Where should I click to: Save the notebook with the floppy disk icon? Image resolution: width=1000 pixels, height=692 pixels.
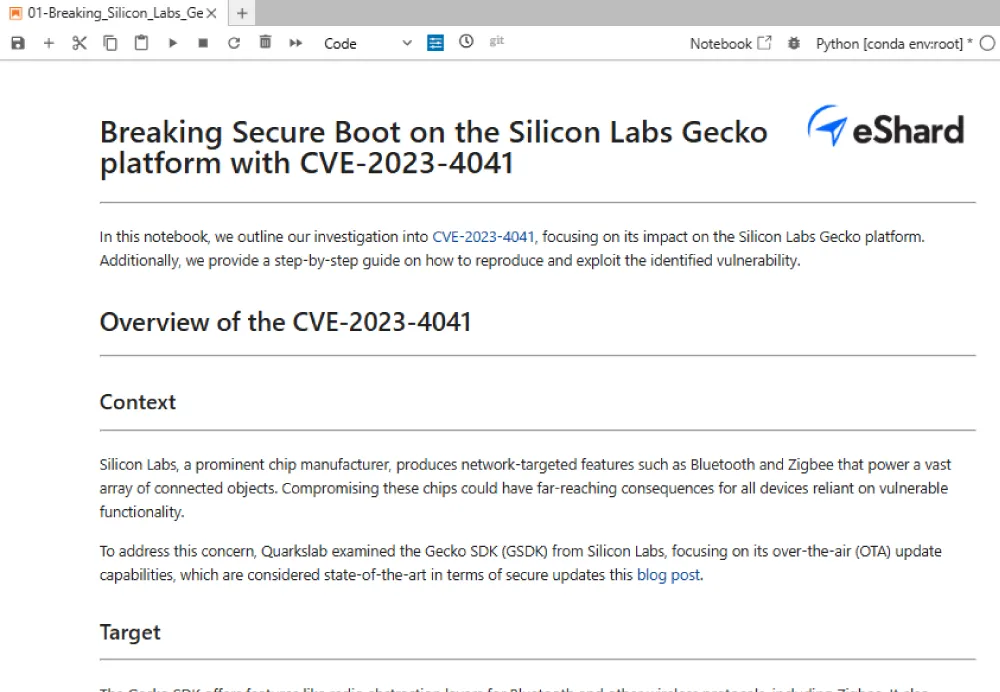(x=18, y=43)
